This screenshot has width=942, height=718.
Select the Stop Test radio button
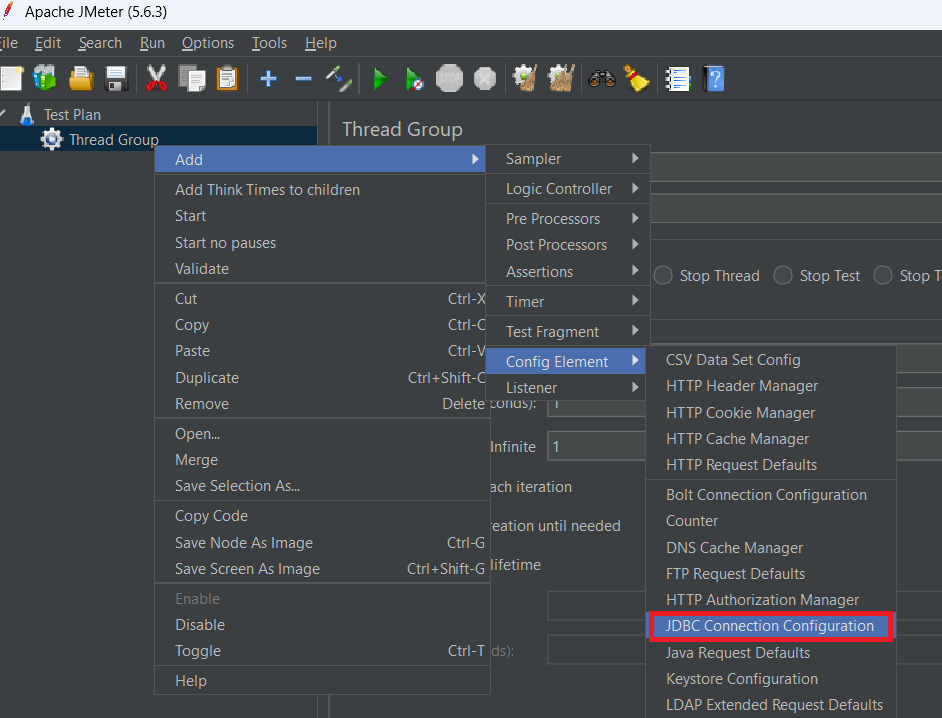[x=783, y=275]
